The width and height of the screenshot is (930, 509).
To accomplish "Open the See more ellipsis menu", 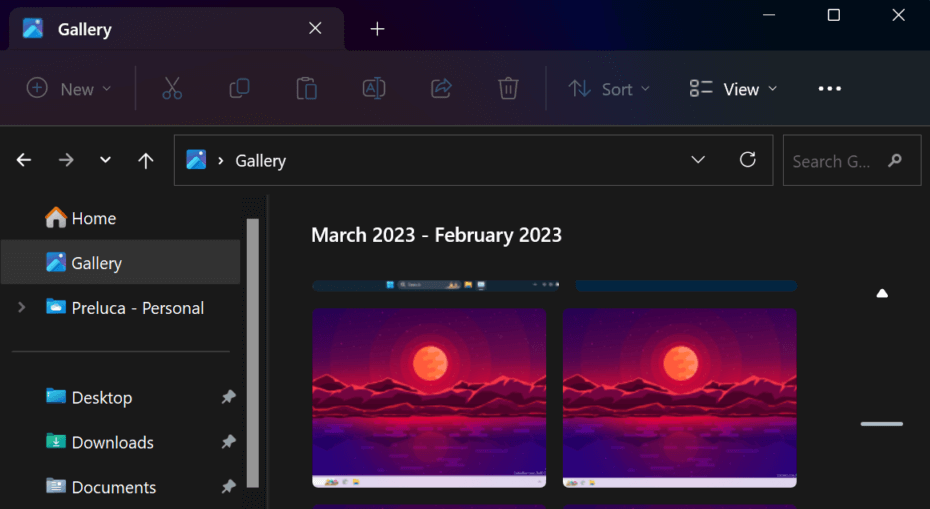I will click(x=829, y=89).
